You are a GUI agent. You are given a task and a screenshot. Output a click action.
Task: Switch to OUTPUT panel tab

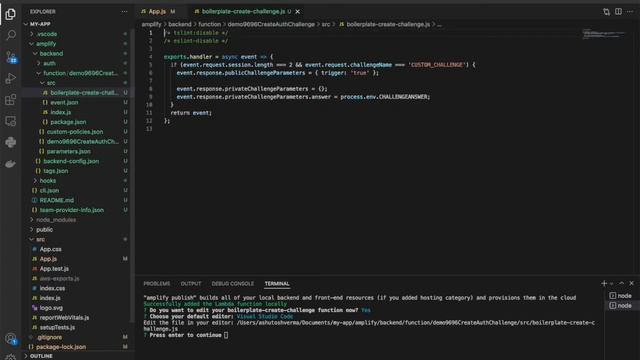(191, 284)
